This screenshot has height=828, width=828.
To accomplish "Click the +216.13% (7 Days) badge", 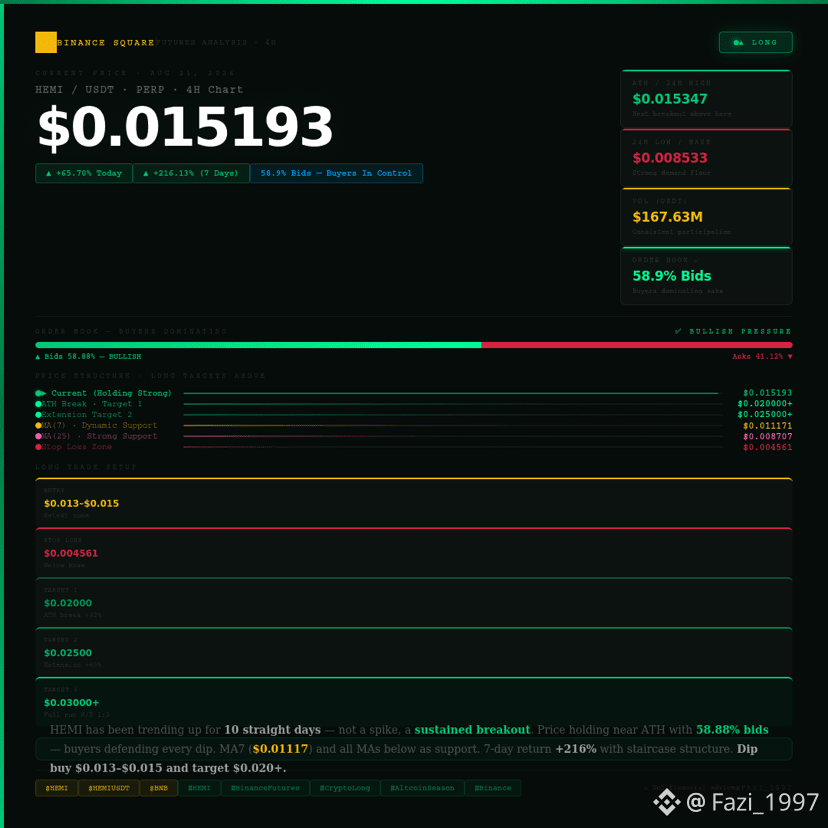I will click(x=191, y=173).
